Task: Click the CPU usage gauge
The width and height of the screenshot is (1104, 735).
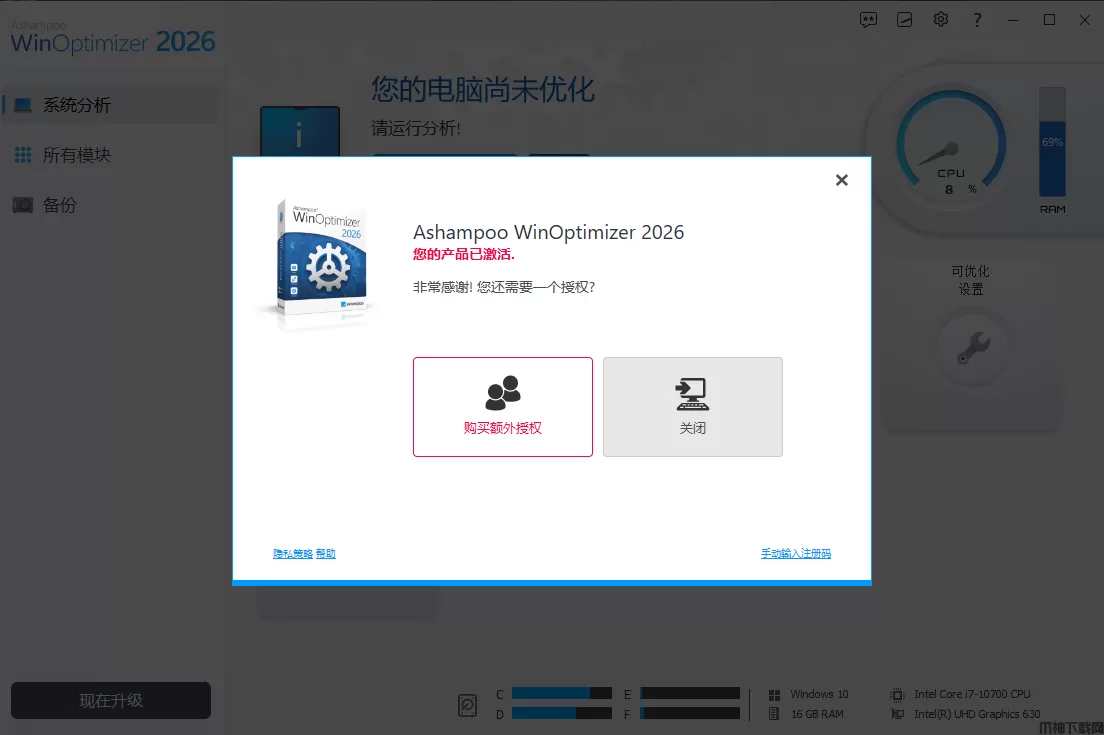Action: click(951, 144)
